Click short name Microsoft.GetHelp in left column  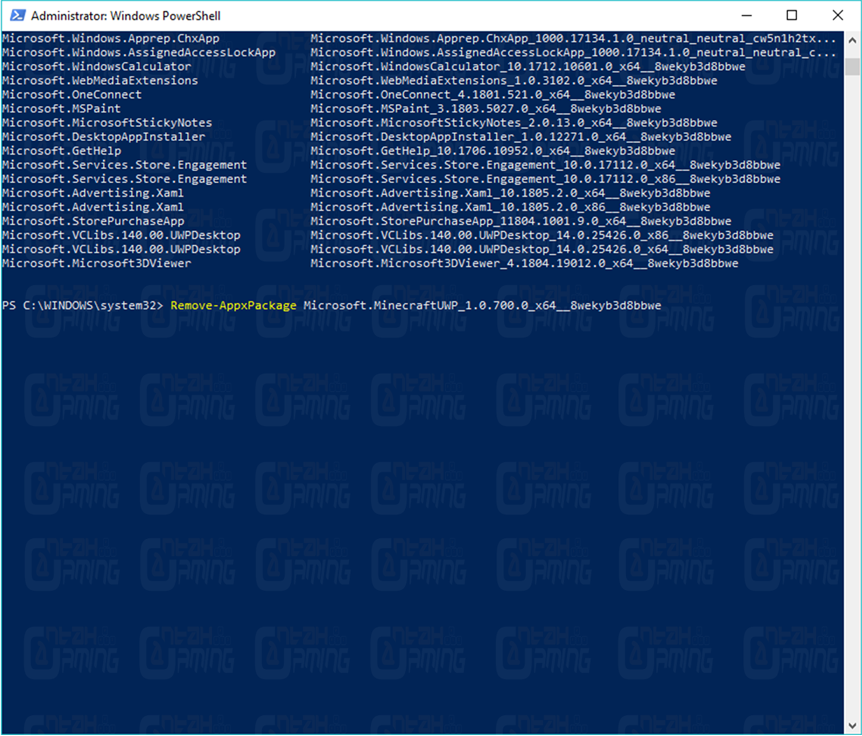[x=61, y=151]
